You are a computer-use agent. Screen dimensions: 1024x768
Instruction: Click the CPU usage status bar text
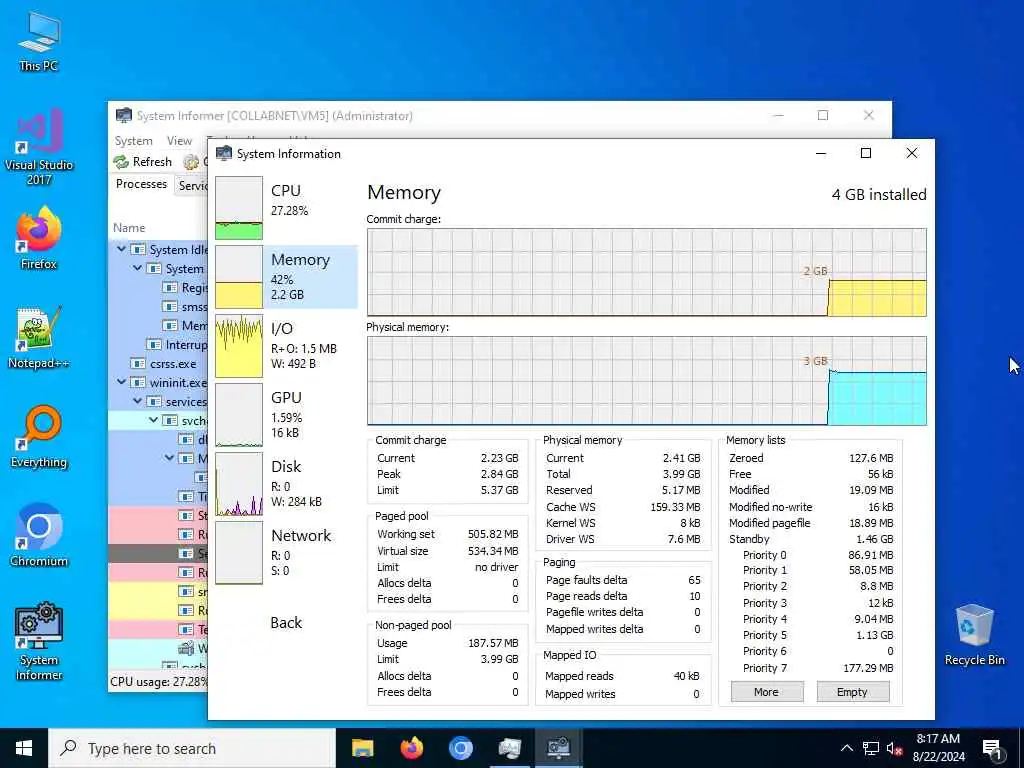click(159, 681)
